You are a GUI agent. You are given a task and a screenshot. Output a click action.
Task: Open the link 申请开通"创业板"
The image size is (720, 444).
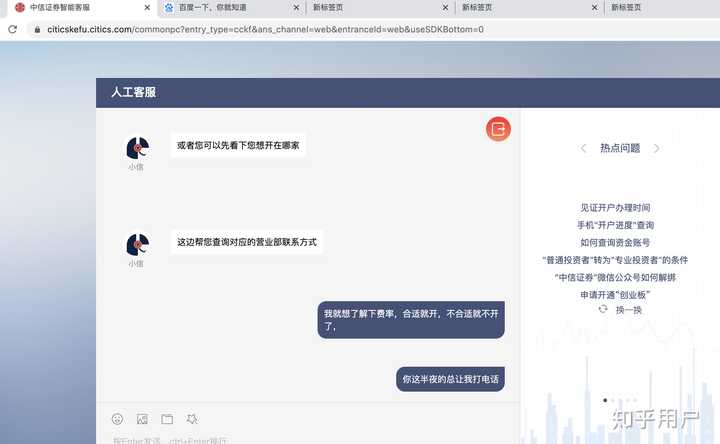coord(615,295)
